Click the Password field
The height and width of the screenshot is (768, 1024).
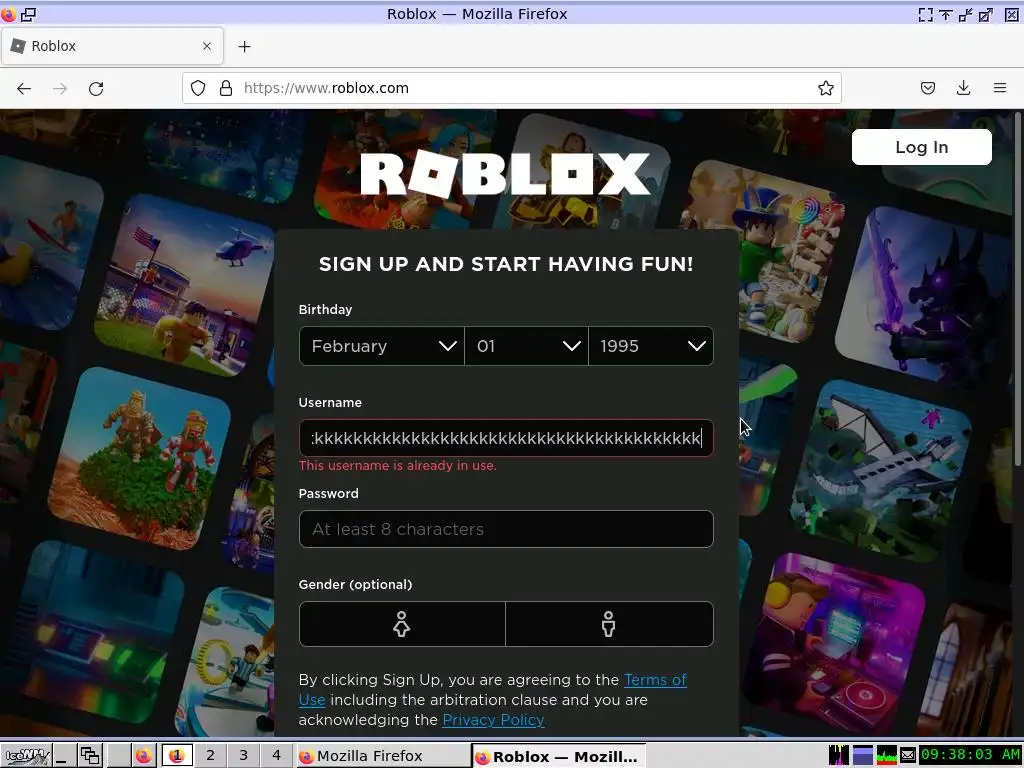(506, 529)
